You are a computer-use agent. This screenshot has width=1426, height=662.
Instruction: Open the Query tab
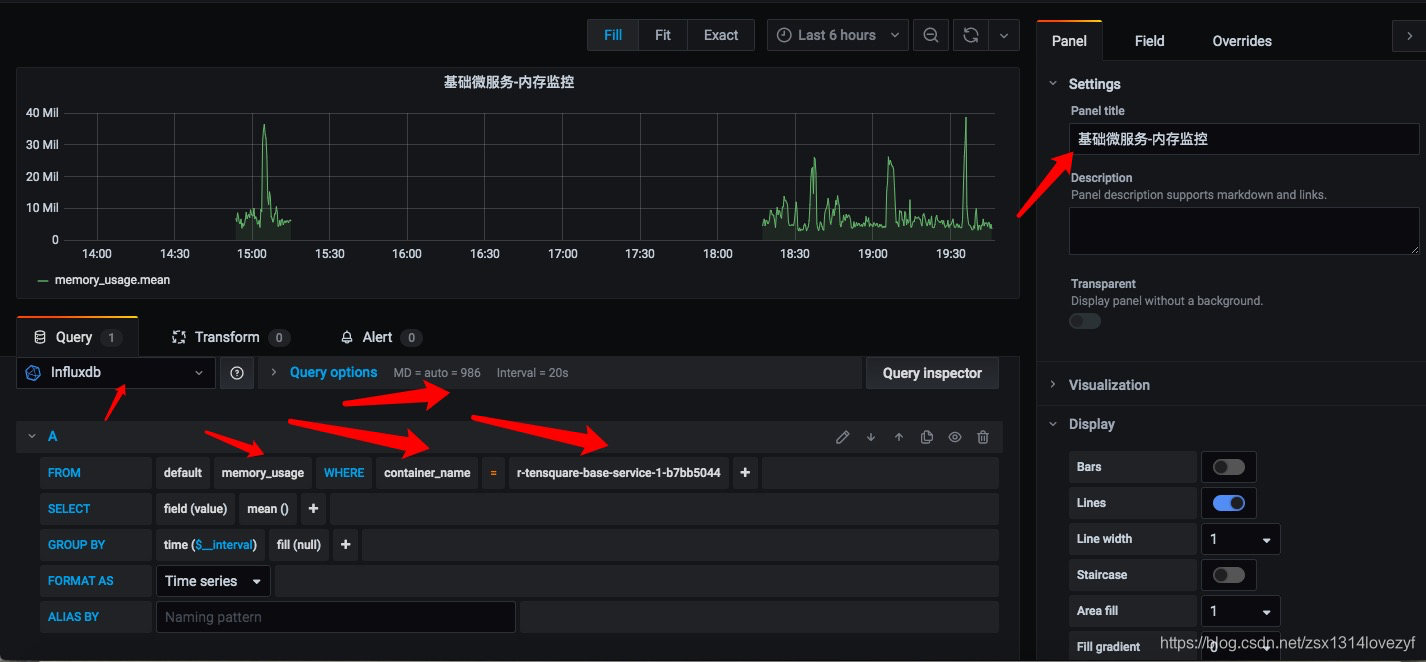[77, 337]
